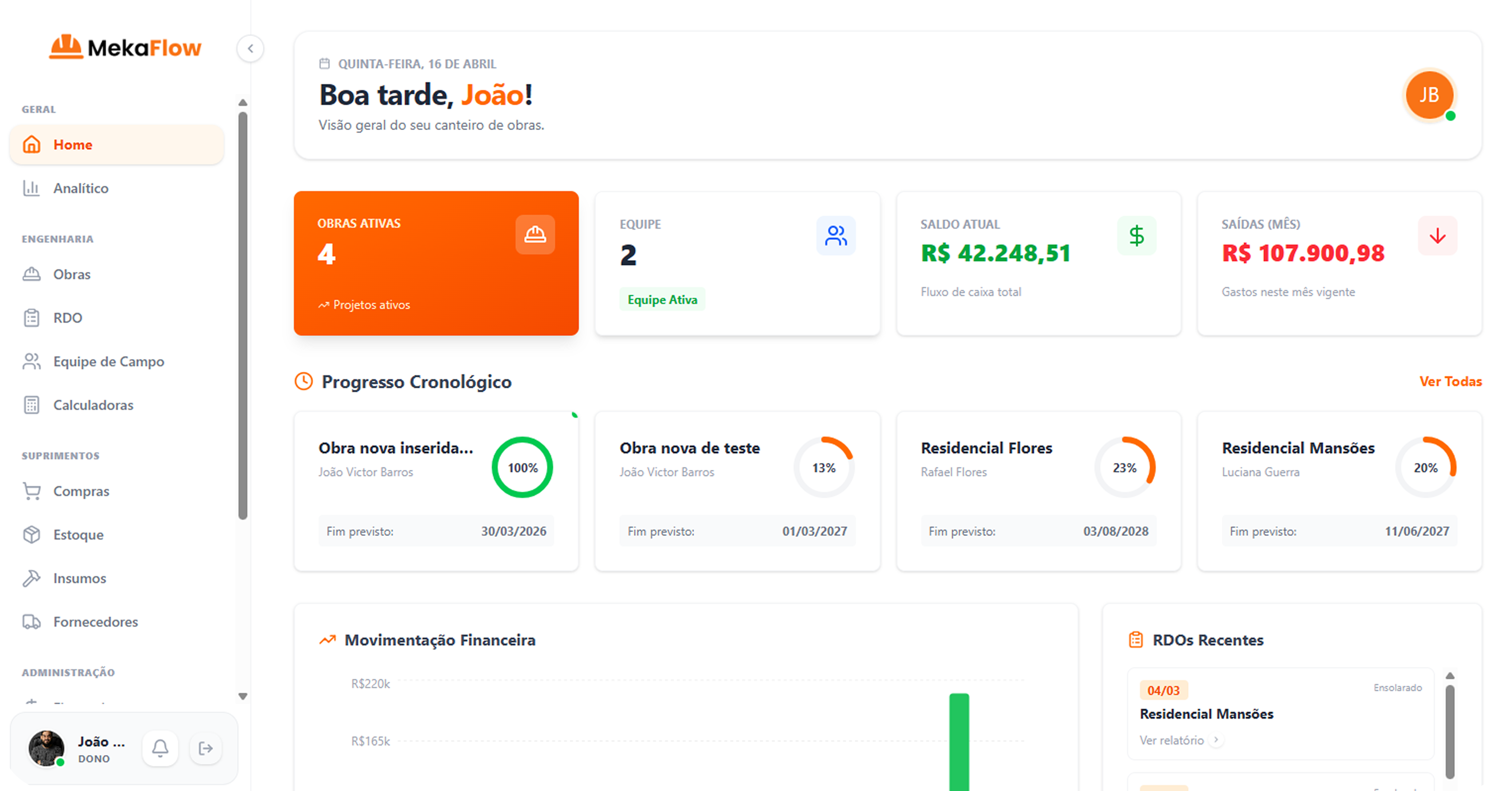The width and height of the screenshot is (1512, 791).
Task: Click the Home house icon
Action: click(32, 144)
